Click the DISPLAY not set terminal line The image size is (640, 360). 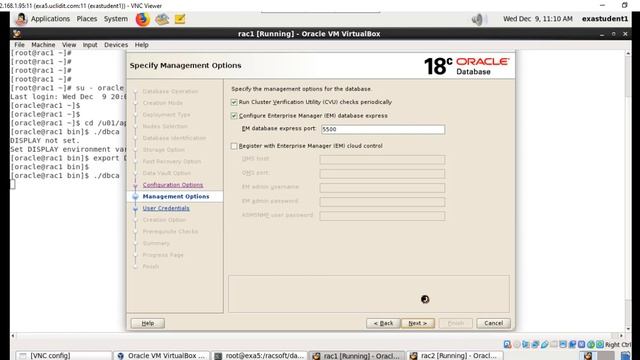45,141
